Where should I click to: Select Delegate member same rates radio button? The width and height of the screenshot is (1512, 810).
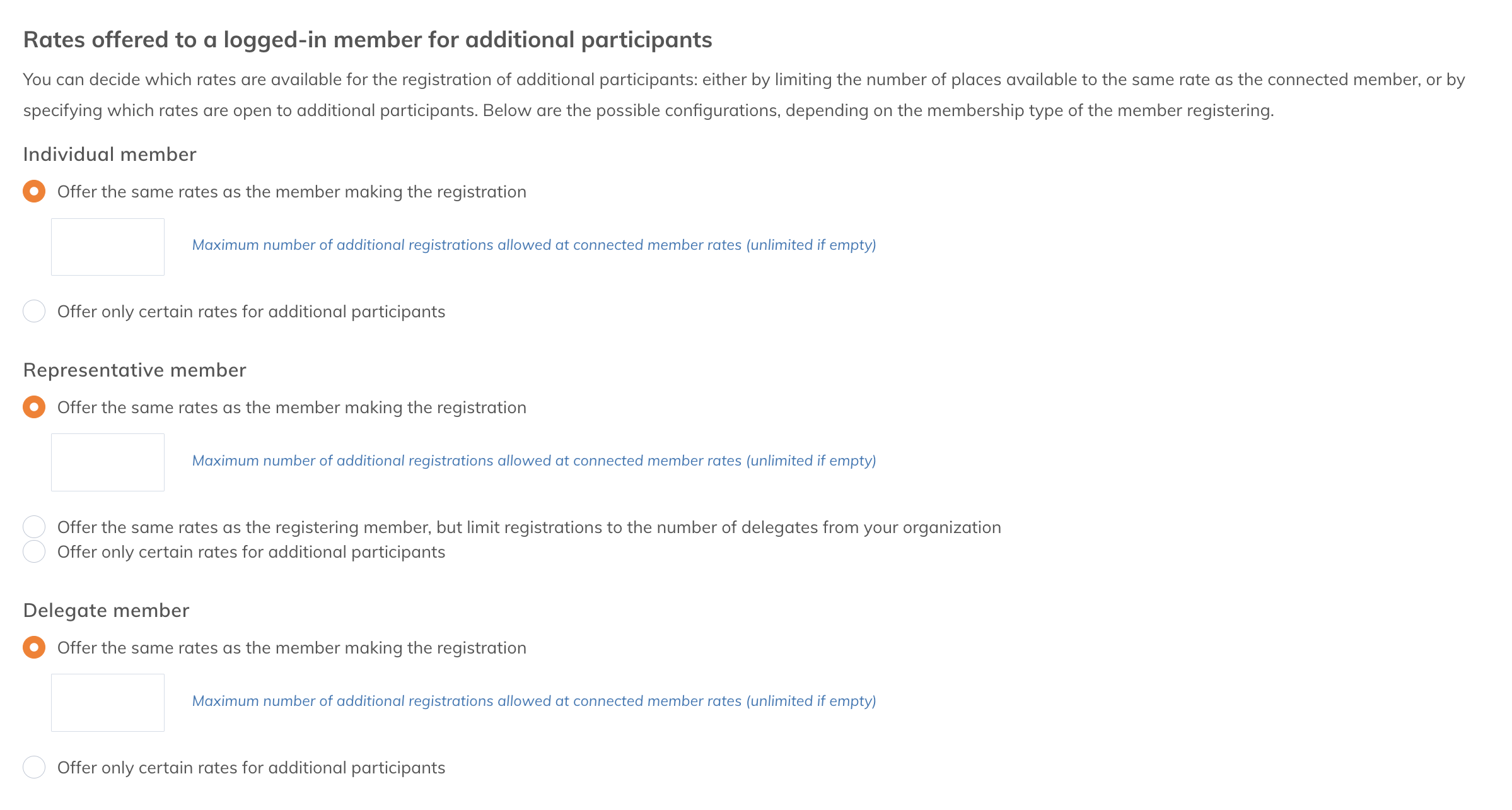coord(34,647)
